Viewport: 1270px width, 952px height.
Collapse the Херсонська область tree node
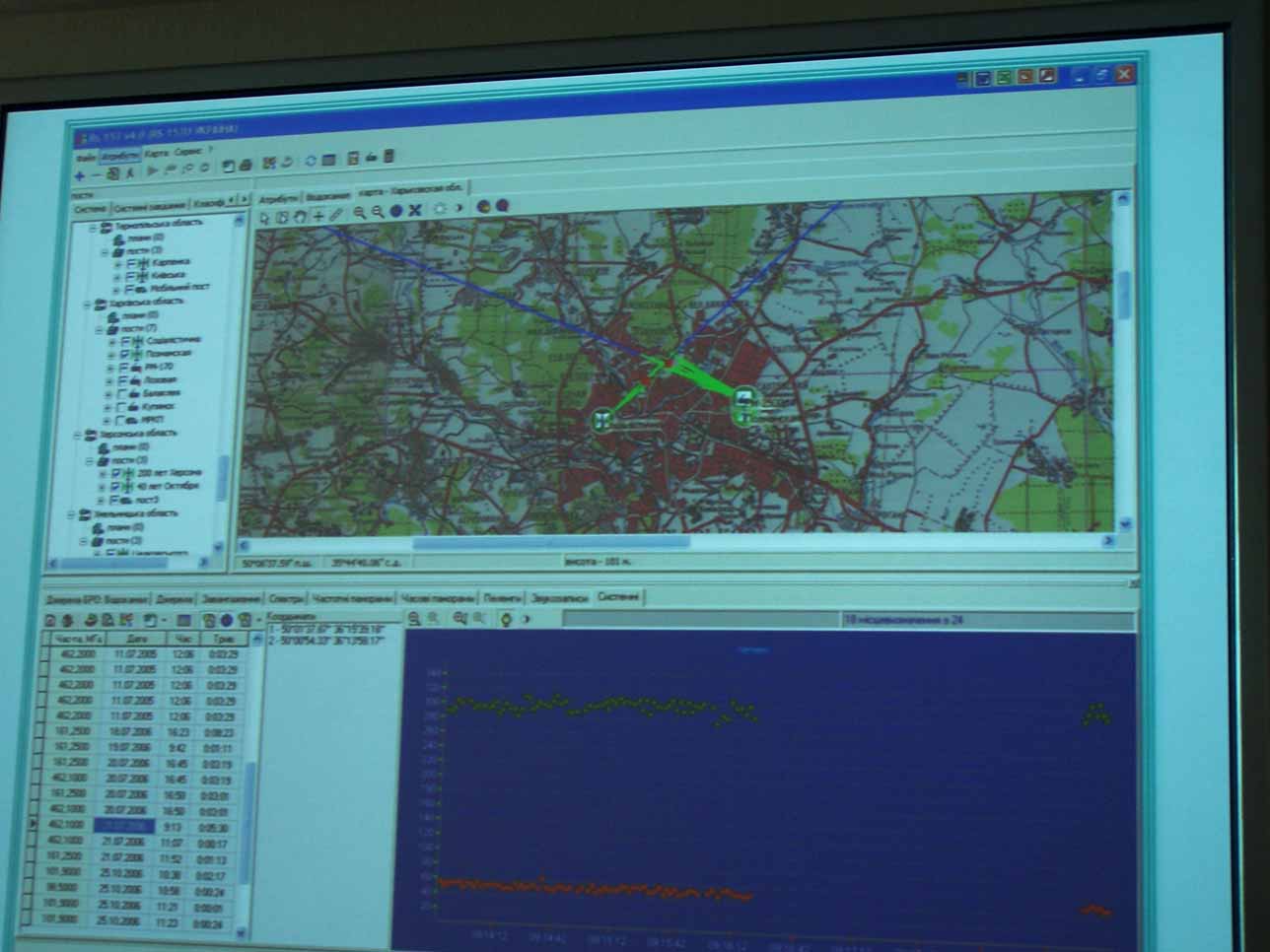[x=79, y=435]
